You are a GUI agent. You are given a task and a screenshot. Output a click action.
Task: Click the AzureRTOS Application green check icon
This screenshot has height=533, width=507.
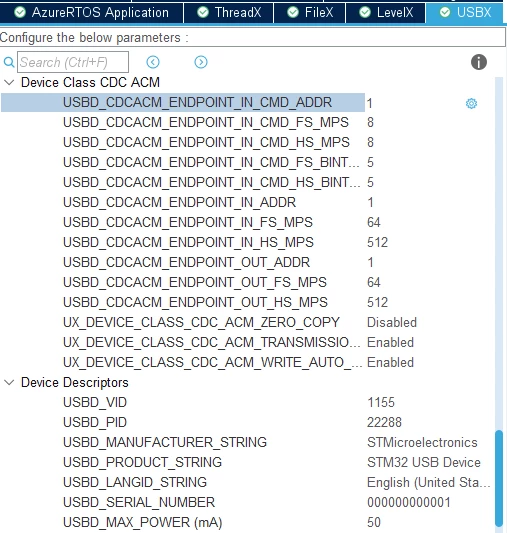[x=20, y=13]
